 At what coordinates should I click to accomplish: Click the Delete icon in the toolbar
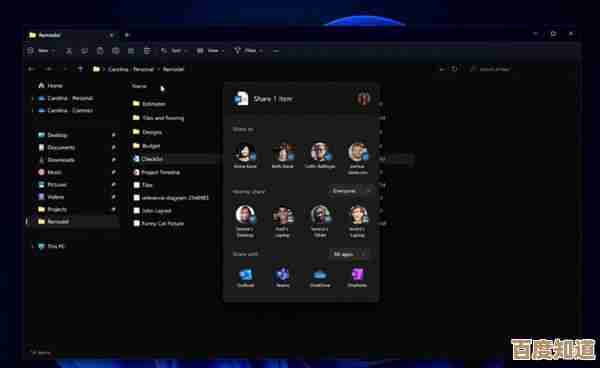tap(147, 51)
